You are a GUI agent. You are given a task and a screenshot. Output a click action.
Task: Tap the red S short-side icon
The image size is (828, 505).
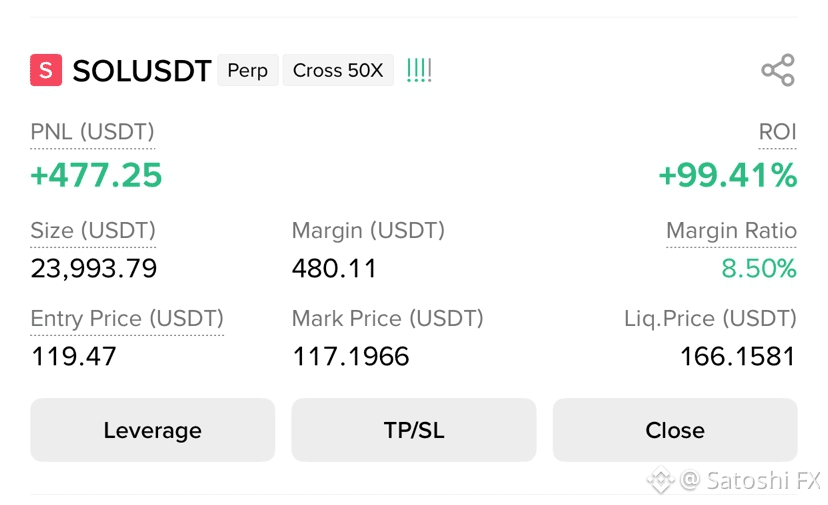pyautogui.click(x=46, y=70)
